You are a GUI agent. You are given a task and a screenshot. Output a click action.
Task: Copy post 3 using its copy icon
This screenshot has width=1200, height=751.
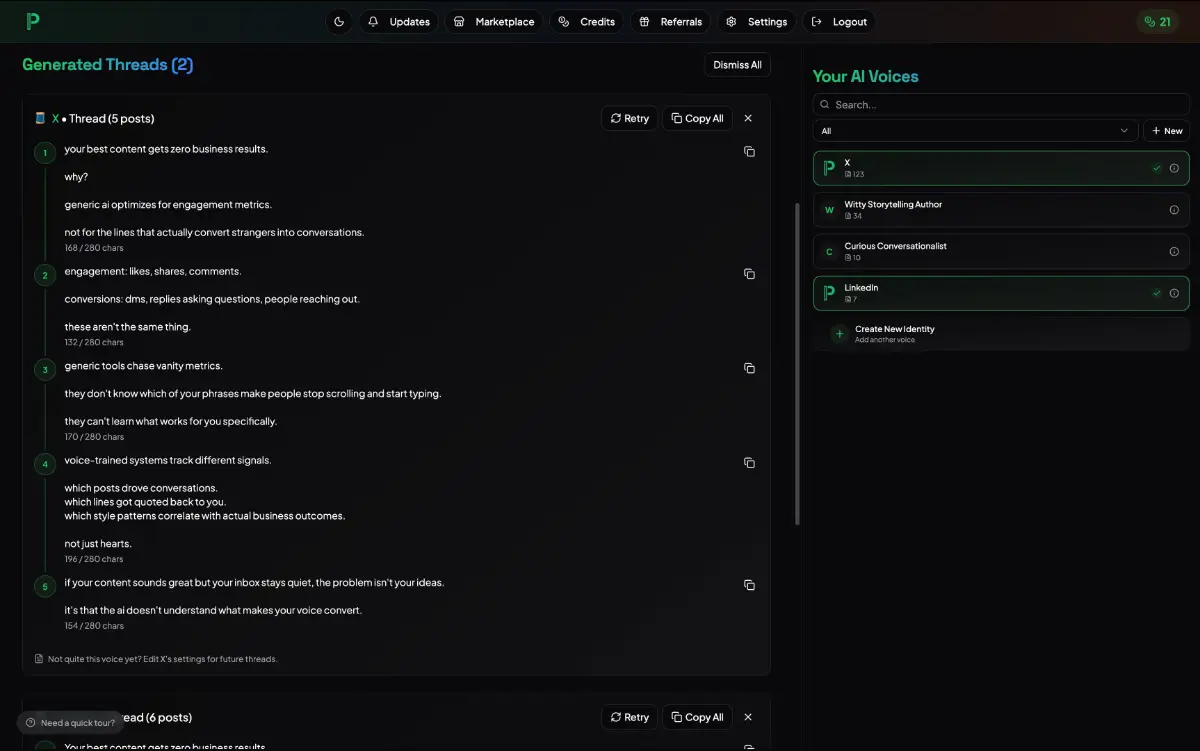point(749,368)
